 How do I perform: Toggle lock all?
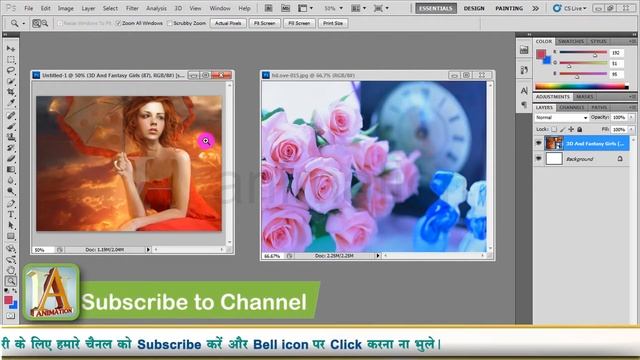[x=580, y=129]
